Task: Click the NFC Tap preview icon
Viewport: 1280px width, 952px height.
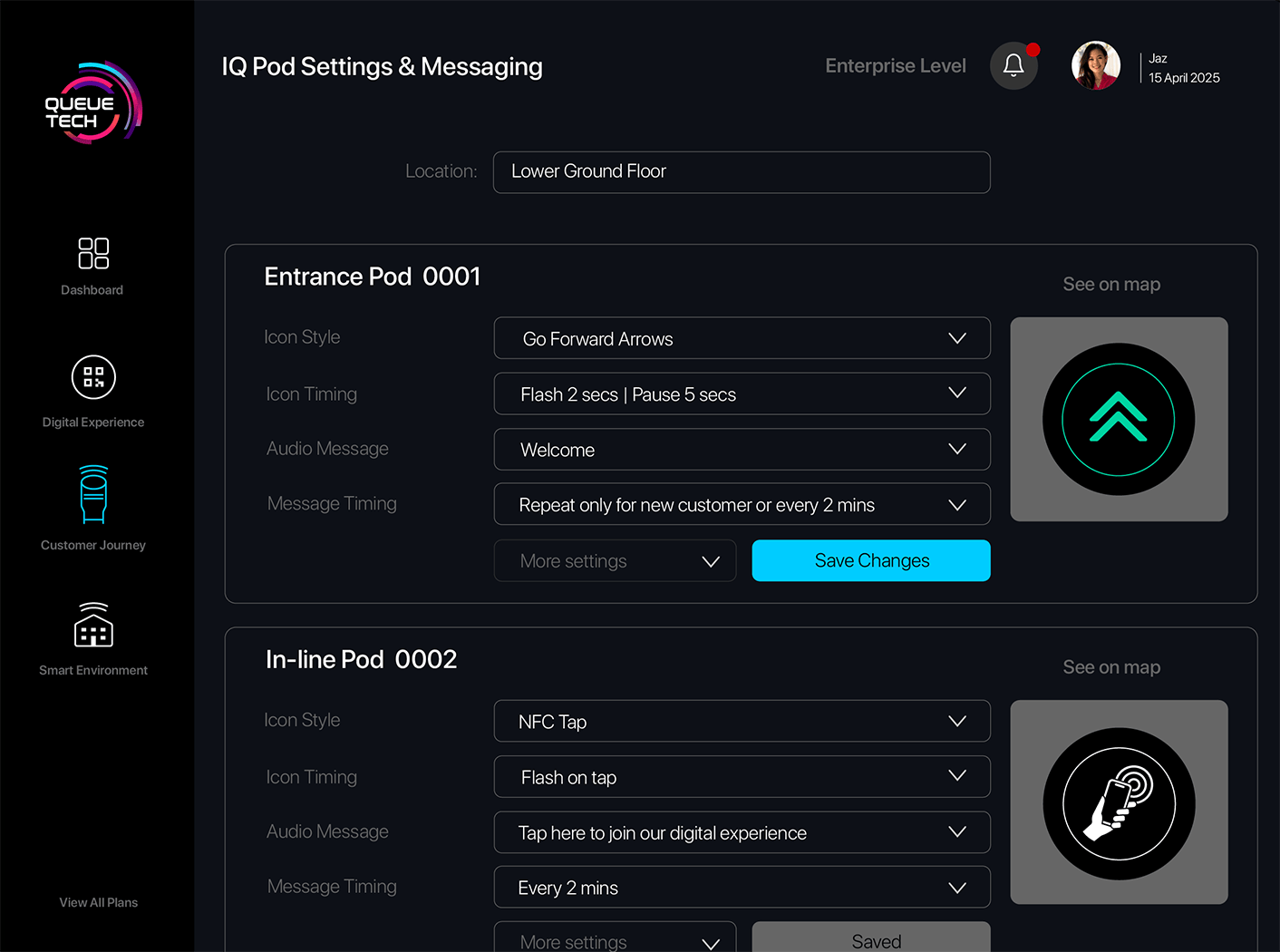Action: tap(1118, 803)
